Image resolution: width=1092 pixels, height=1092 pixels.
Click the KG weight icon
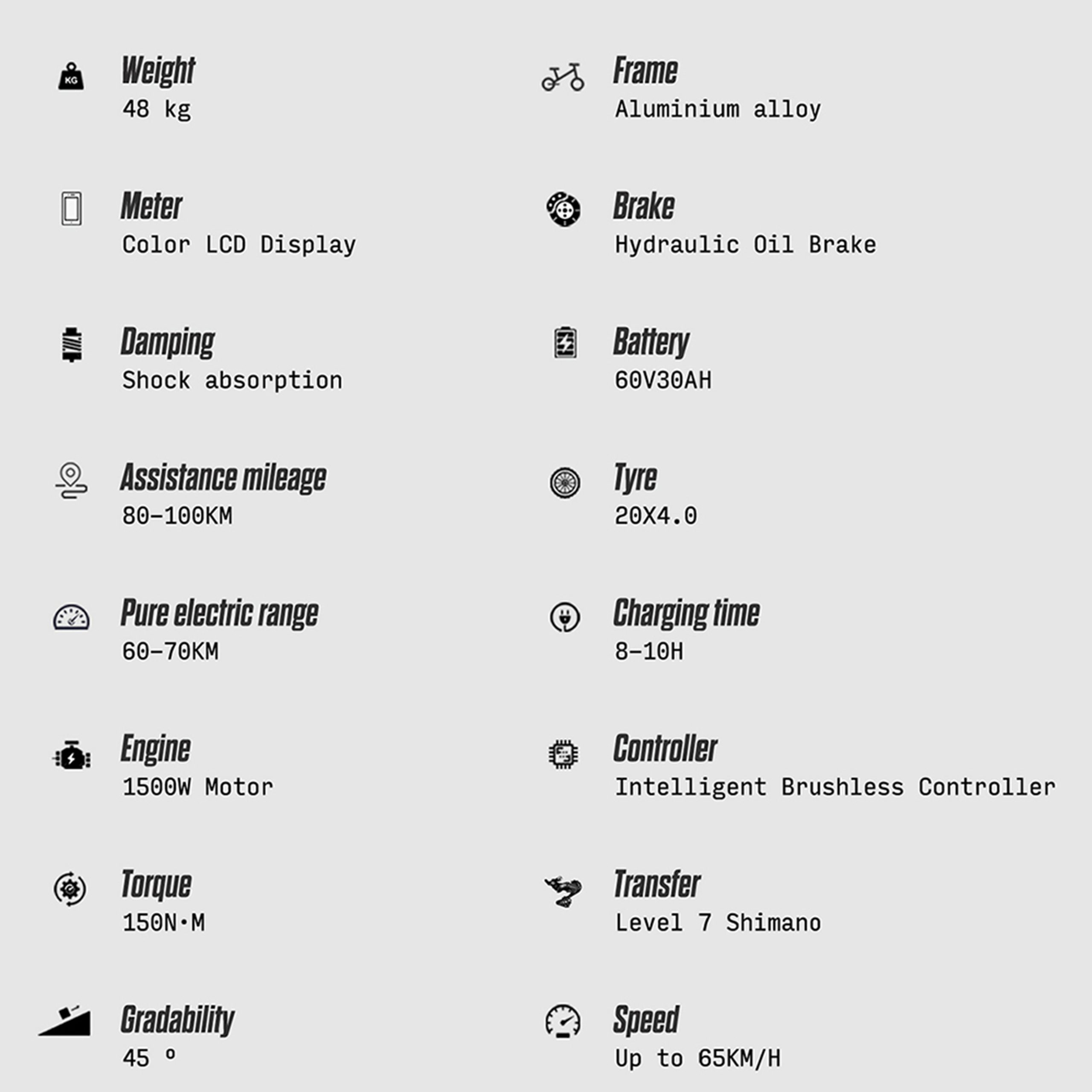[71, 76]
